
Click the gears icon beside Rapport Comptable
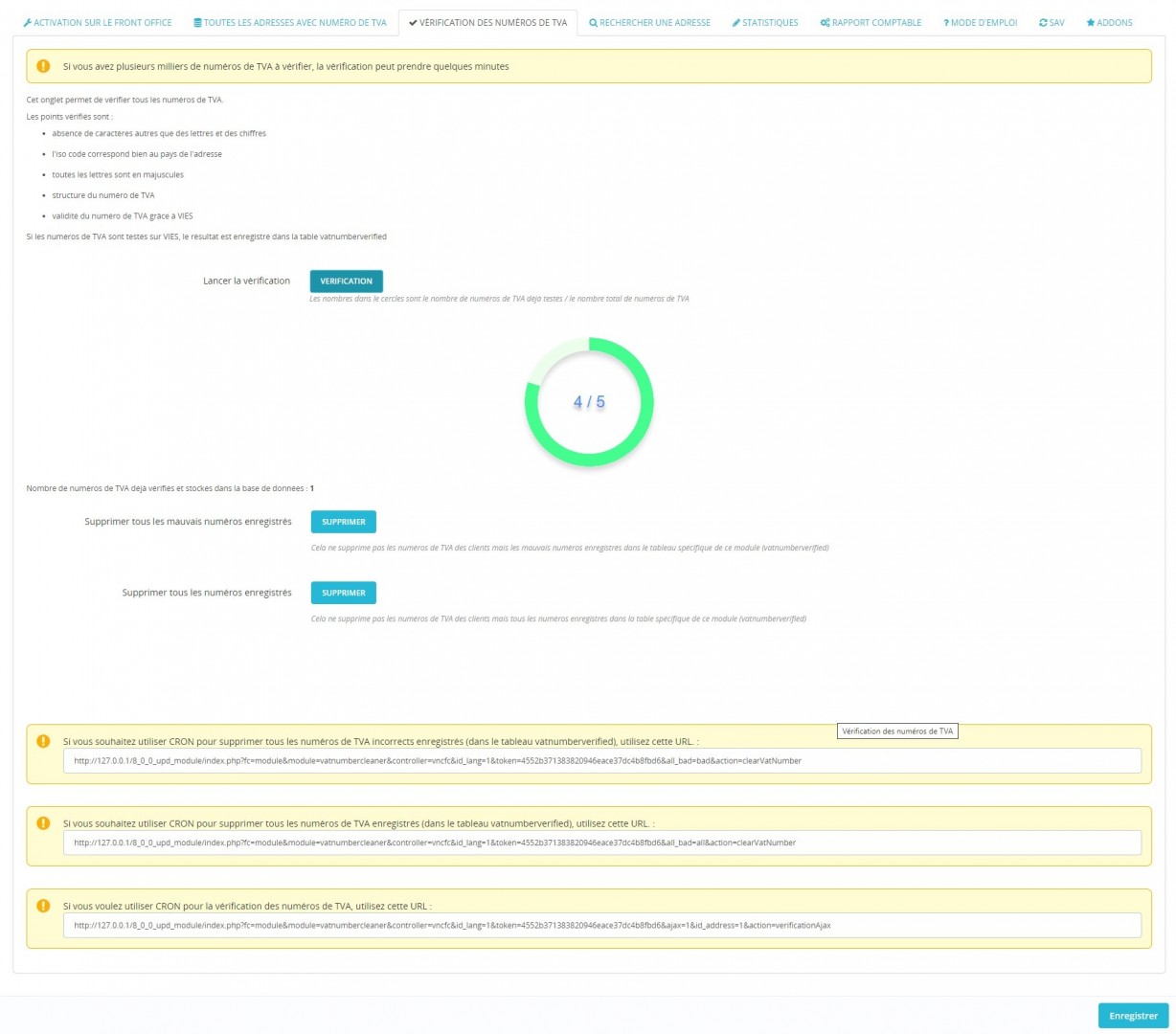[825, 23]
